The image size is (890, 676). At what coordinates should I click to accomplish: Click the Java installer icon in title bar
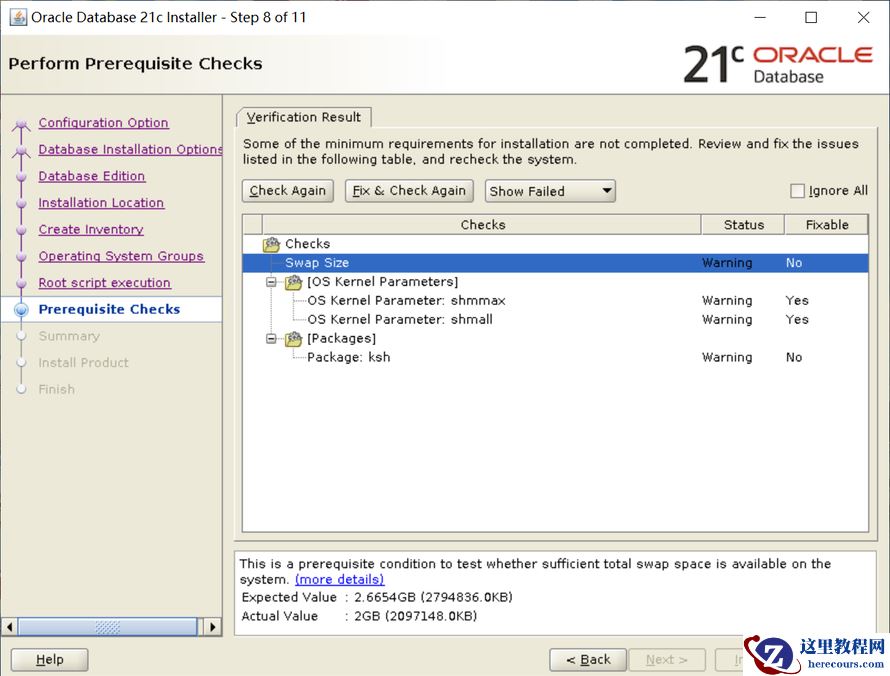coord(18,18)
